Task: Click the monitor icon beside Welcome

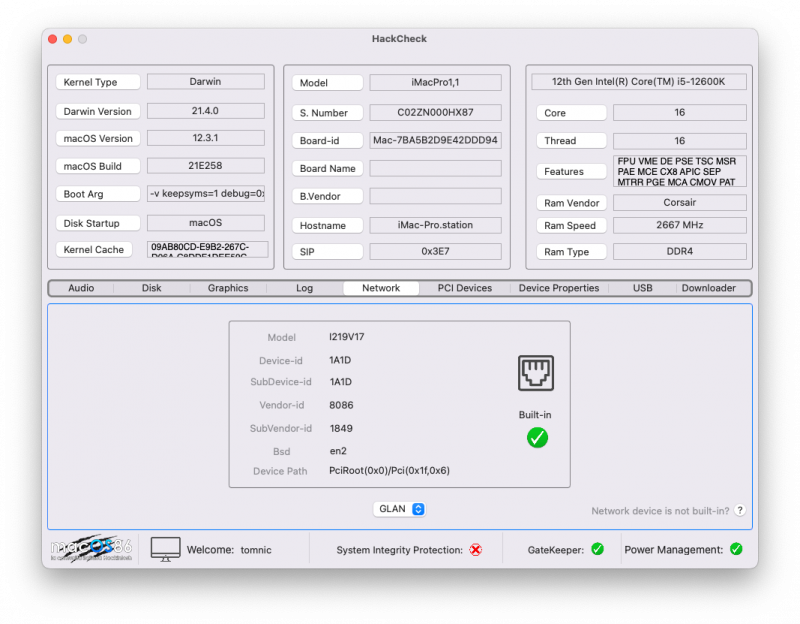Action: 165,550
